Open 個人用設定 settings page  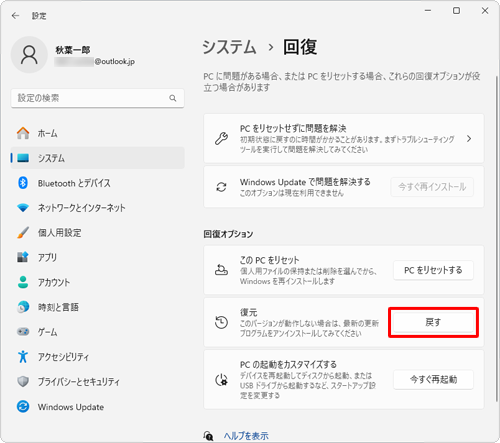97,232
